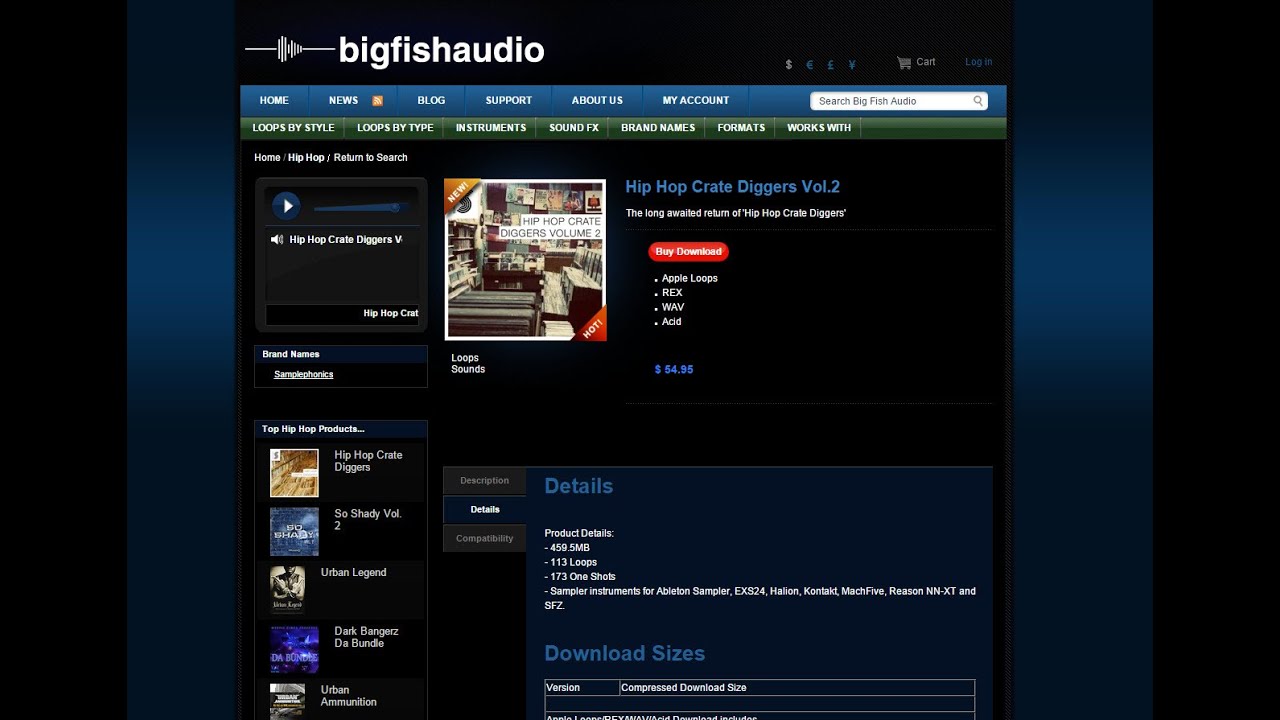Click Urban Ammunition title link
Viewport: 1280px width, 720px height.
pos(348,696)
